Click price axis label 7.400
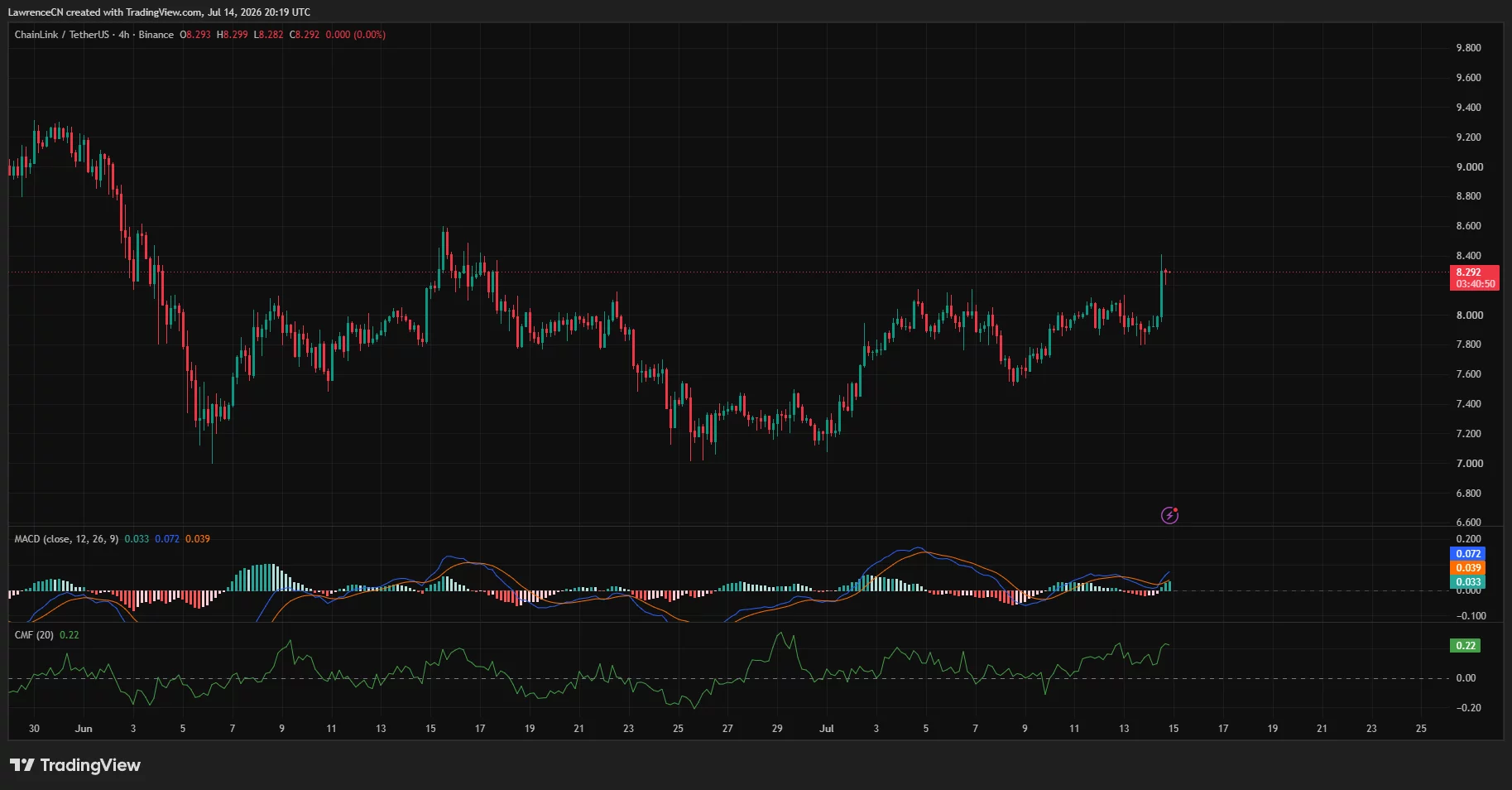The height and width of the screenshot is (790, 1512). pyautogui.click(x=1469, y=404)
